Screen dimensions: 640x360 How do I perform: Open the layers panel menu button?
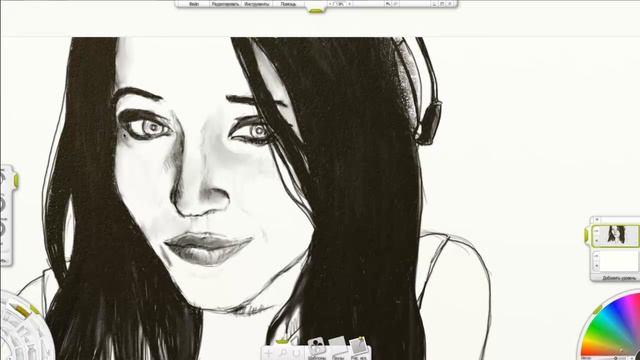597,220
